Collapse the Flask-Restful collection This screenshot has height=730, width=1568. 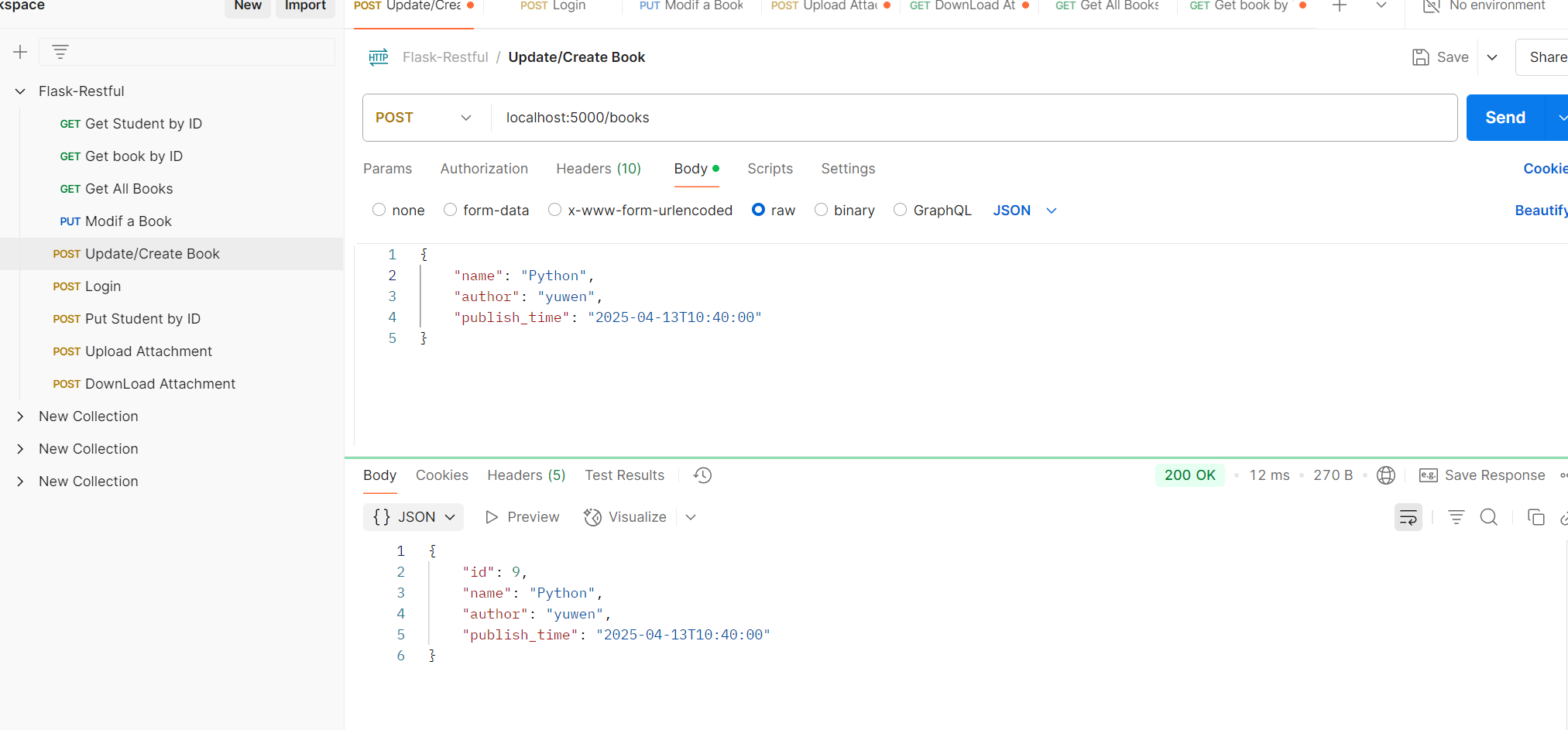point(20,91)
